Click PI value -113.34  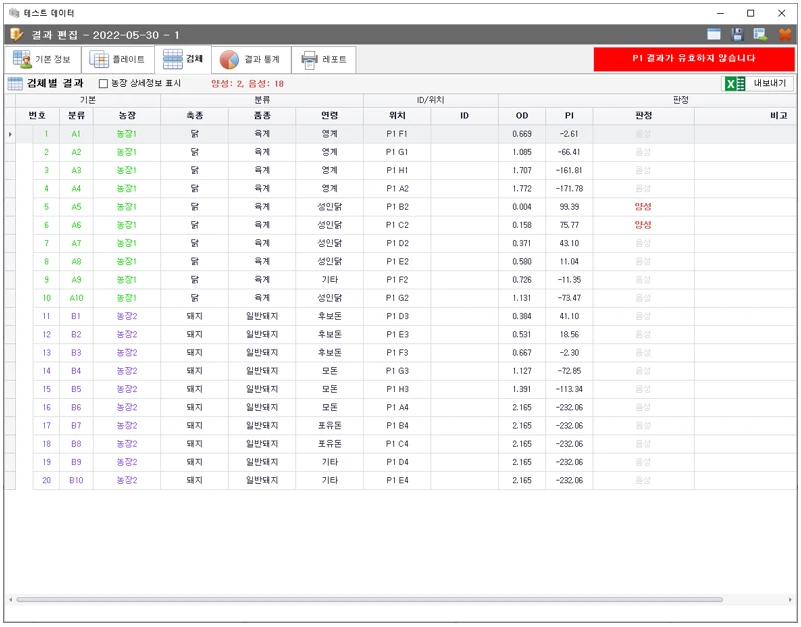tap(569, 389)
